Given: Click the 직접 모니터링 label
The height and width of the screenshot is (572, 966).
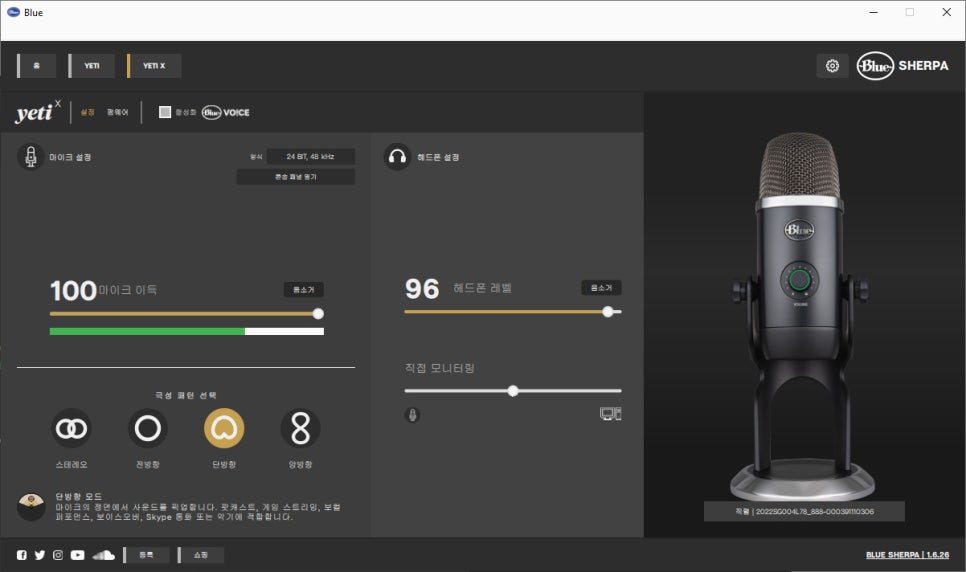Looking at the screenshot, I should [439, 368].
